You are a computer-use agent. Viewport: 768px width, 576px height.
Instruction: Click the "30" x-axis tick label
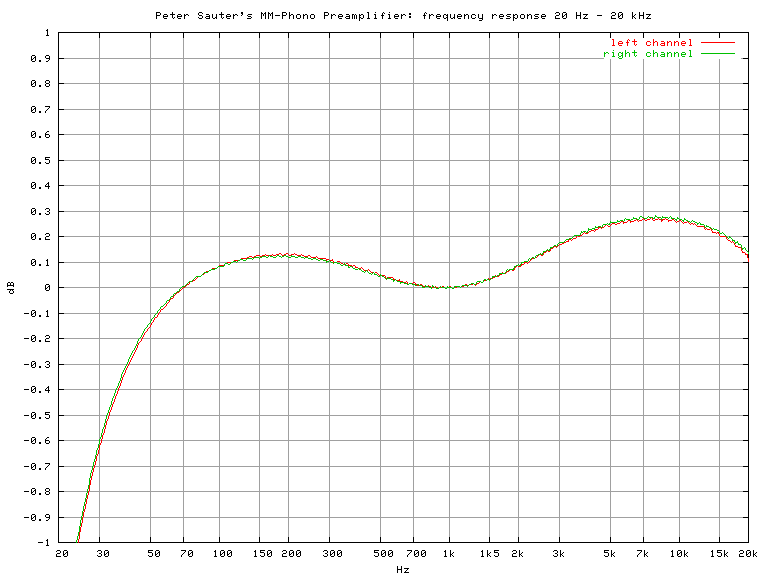[102, 553]
